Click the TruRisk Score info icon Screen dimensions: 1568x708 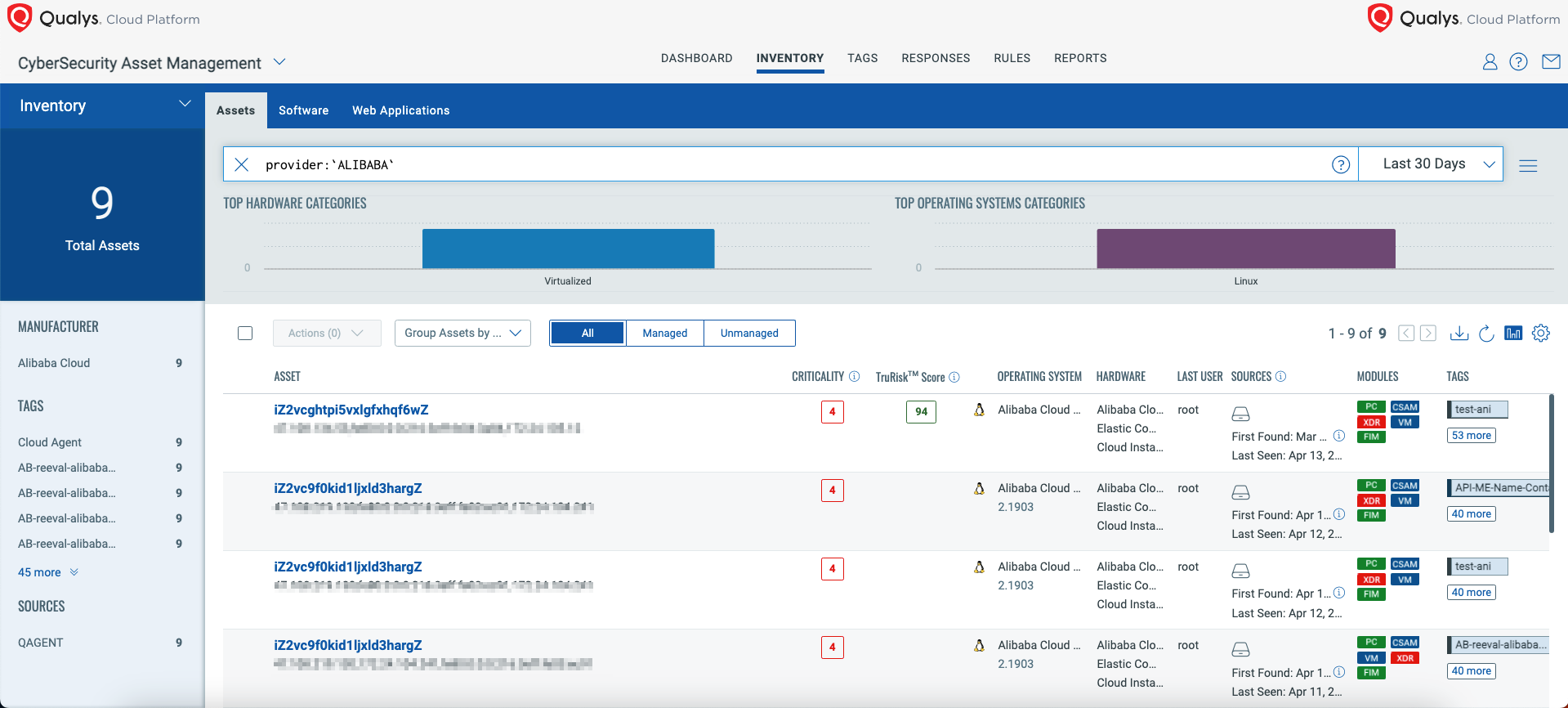[954, 377]
